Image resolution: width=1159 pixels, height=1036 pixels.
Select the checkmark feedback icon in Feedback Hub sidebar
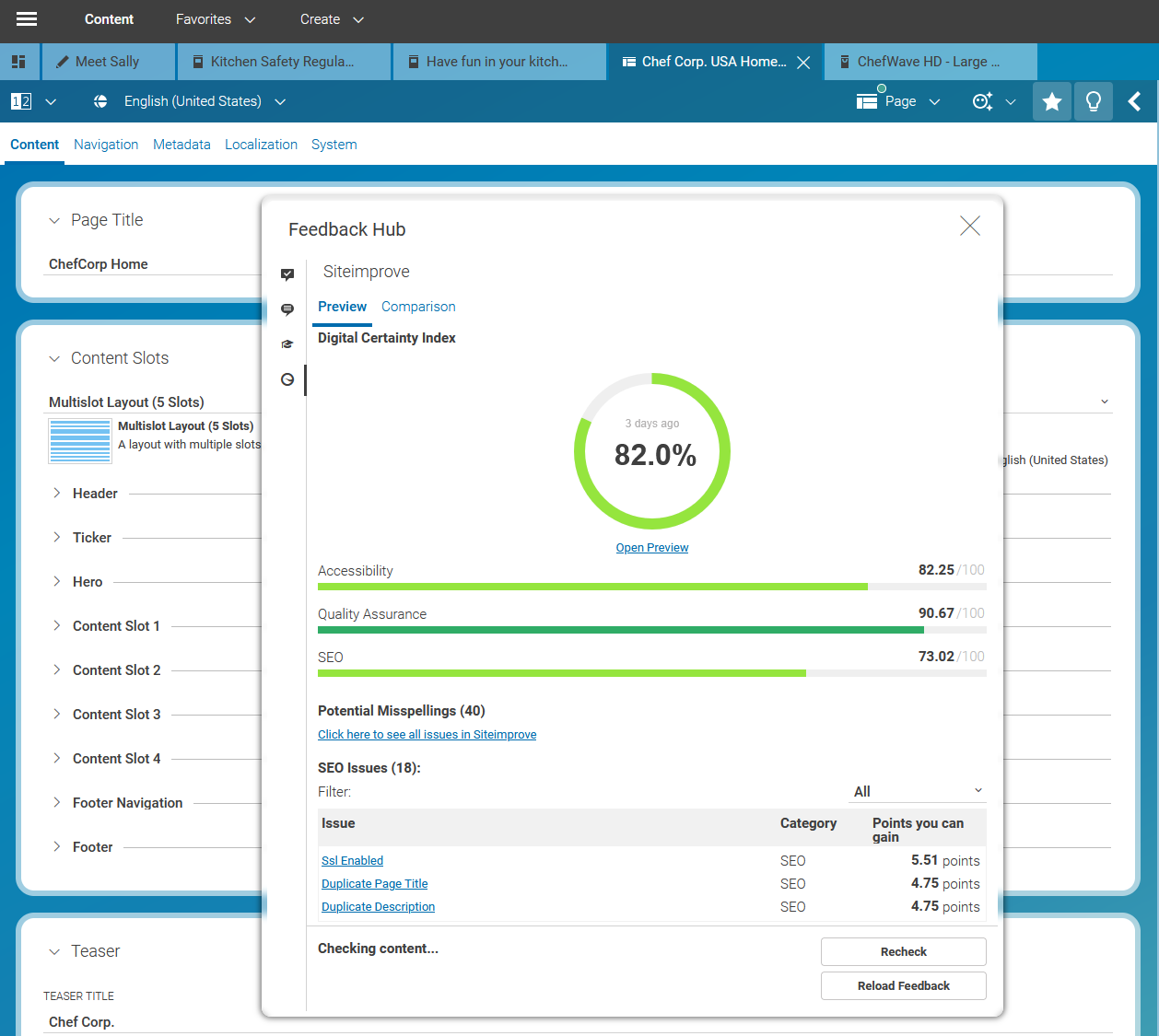coord(287,274)
